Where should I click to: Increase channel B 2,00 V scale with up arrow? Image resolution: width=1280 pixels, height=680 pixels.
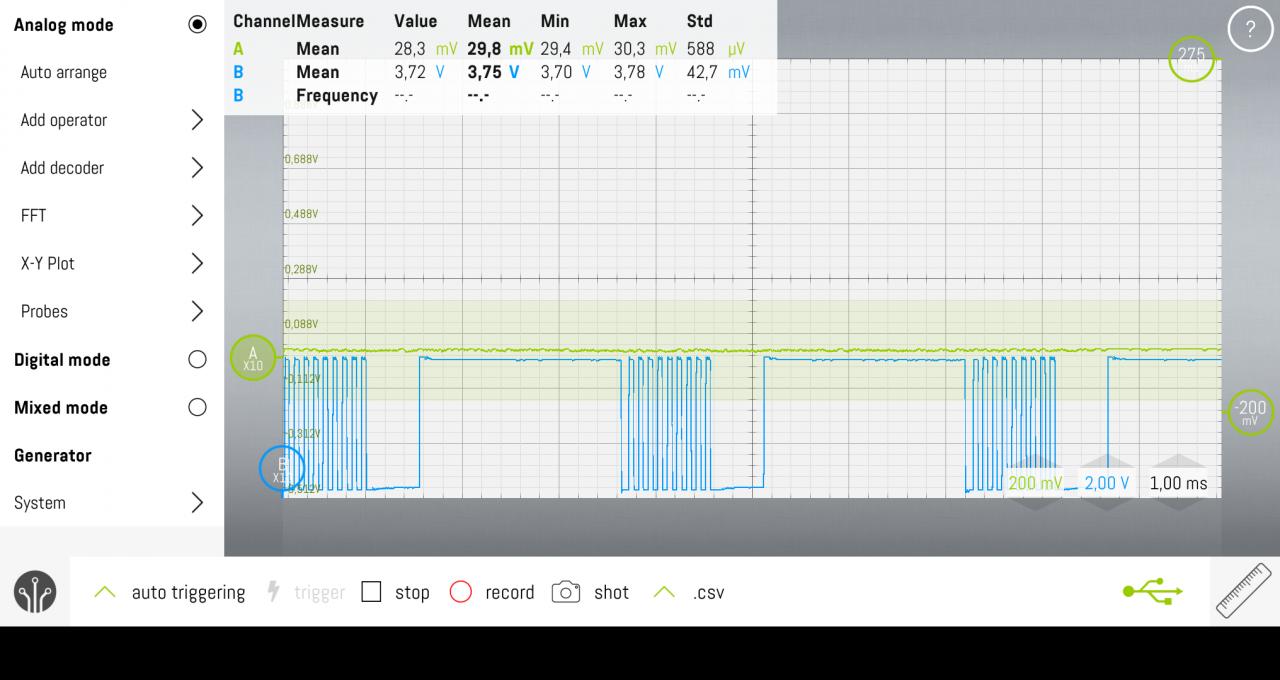point(1107,461)
